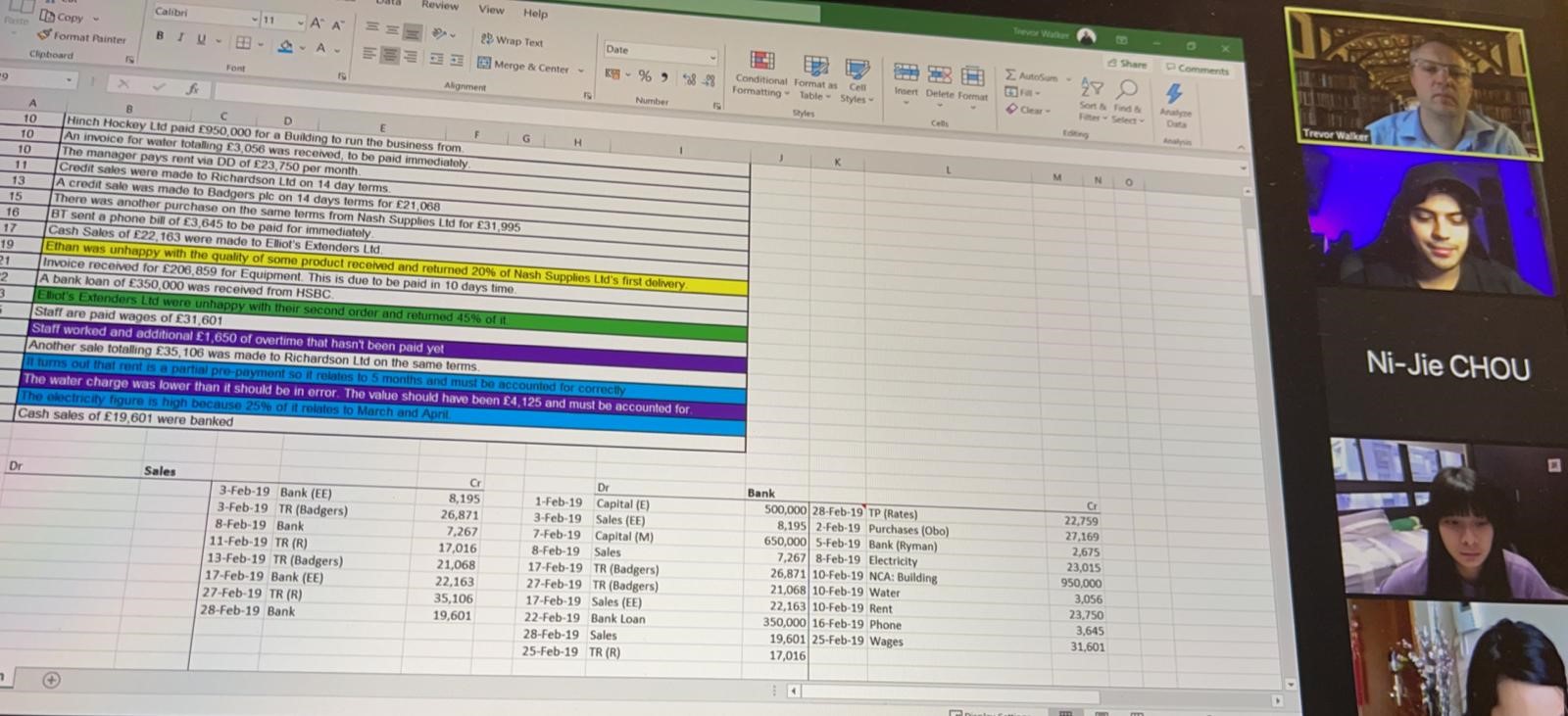Collapse the ribbon with the chevron
1568x716 pixels.
tap(1240, 148)
